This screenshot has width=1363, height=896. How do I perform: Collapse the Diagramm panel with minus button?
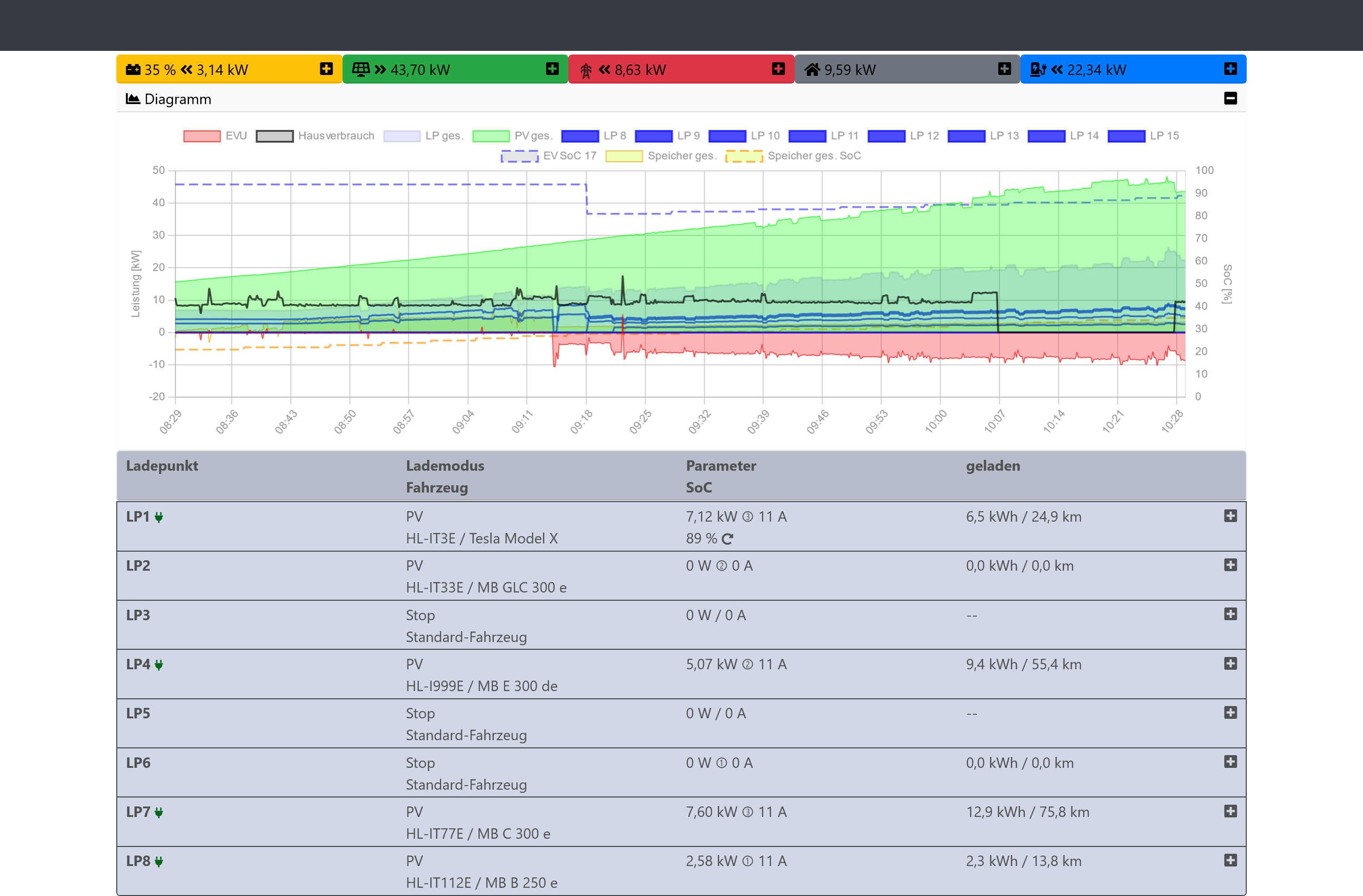[1230, 99]
